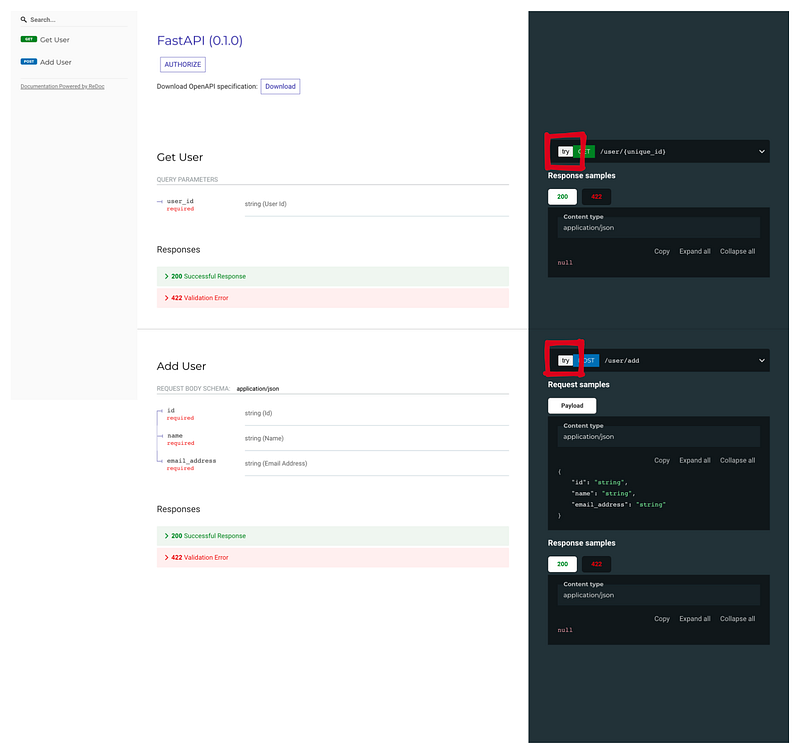Click the blue POST method label in endpoint bar

pyautogui.click(x=586, y=361)
